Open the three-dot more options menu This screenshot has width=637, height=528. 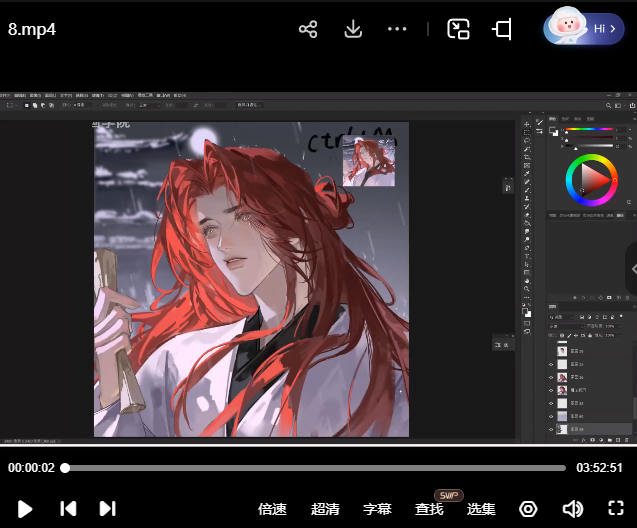397,29
